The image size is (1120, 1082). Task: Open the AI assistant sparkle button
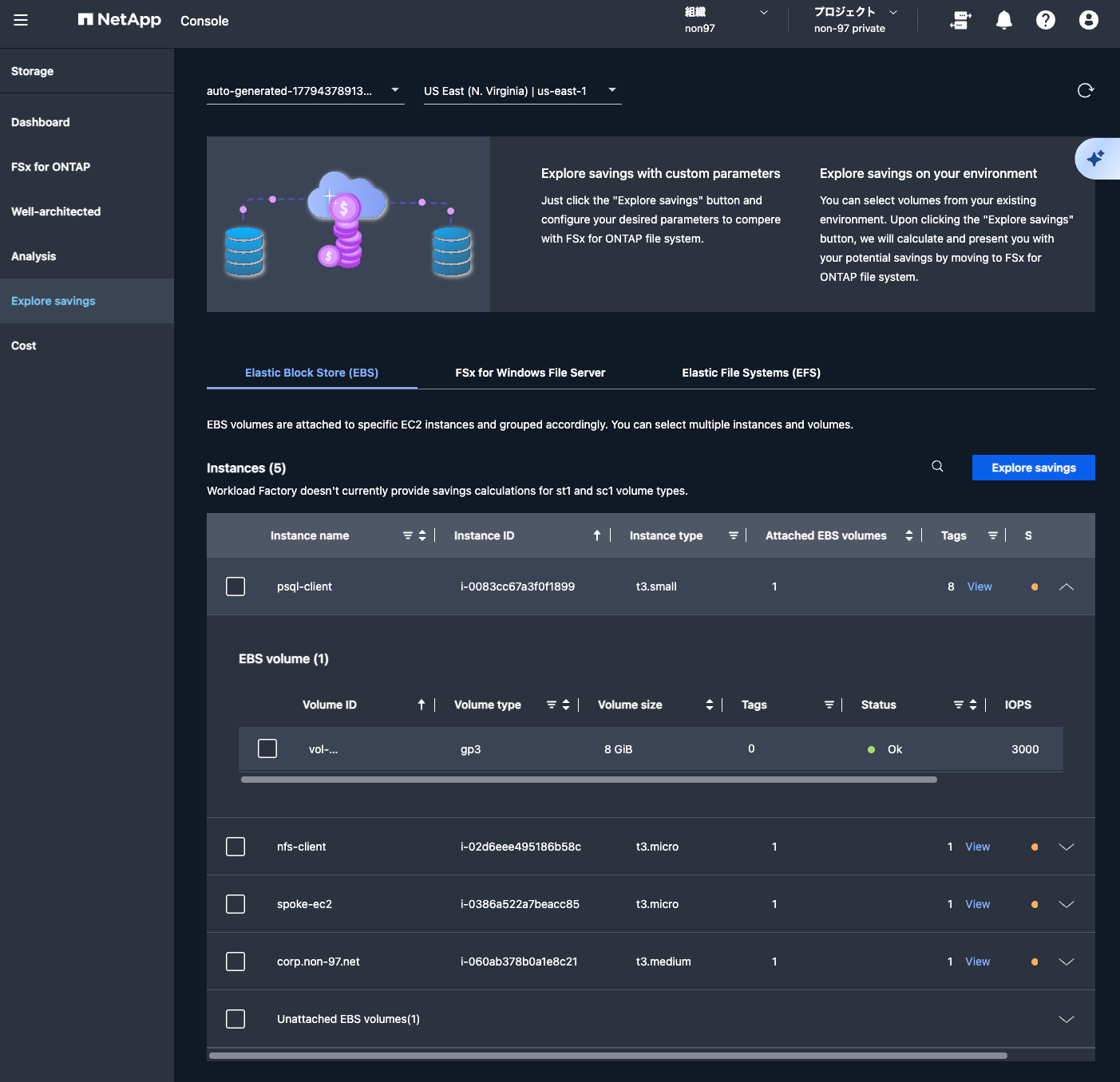1096,158
